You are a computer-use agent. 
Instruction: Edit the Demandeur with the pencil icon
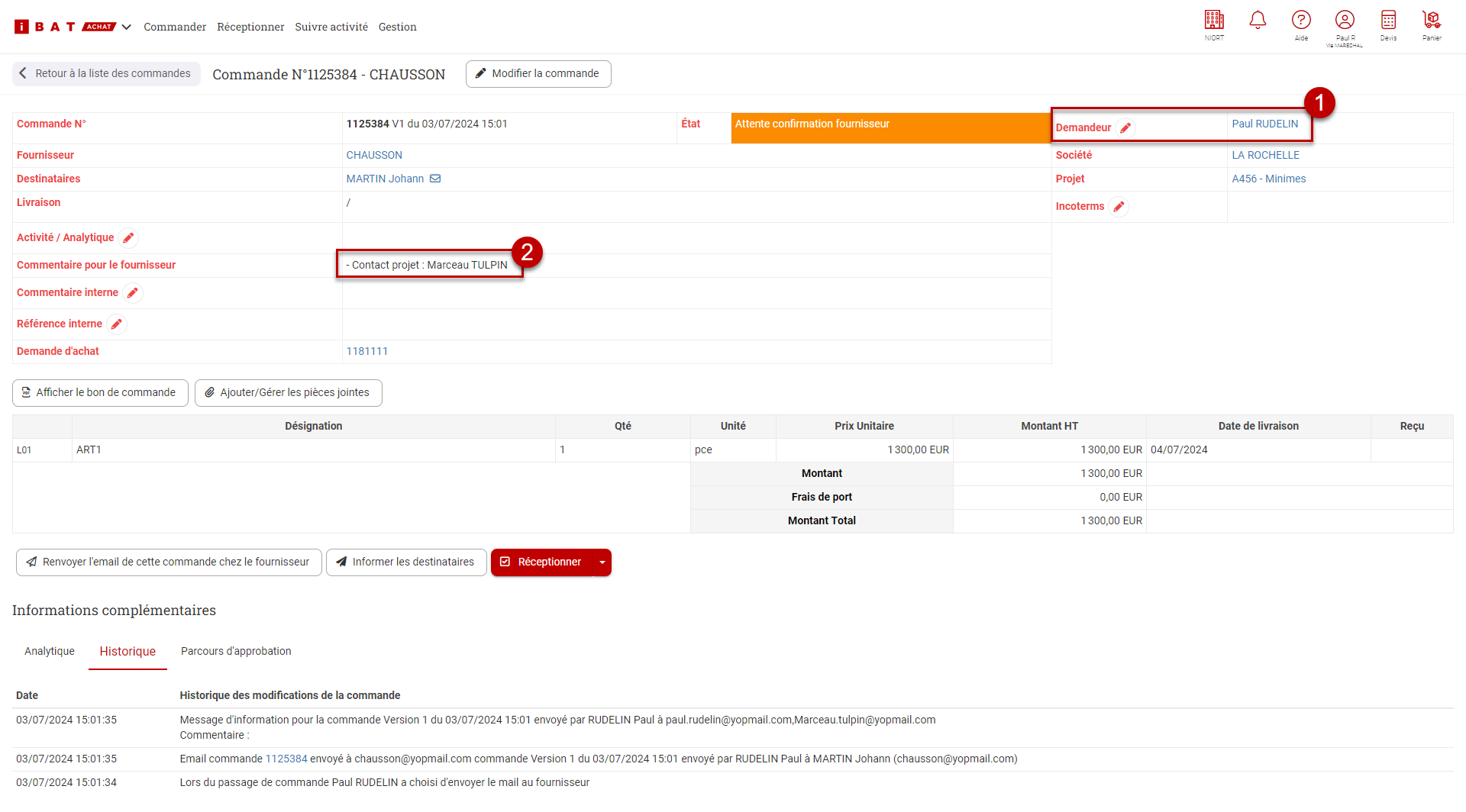tap(1125, 128)
